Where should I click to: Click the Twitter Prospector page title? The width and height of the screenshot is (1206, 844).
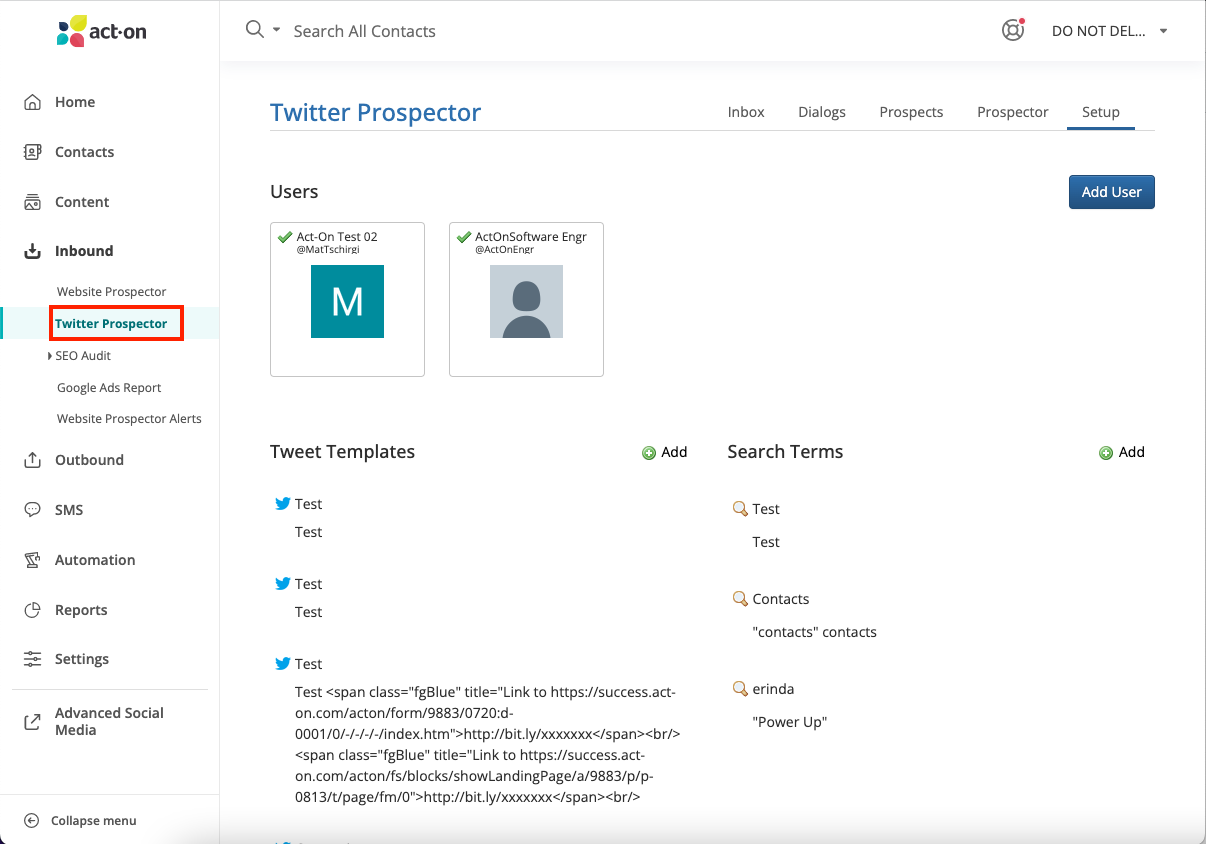tap(375, 113)
